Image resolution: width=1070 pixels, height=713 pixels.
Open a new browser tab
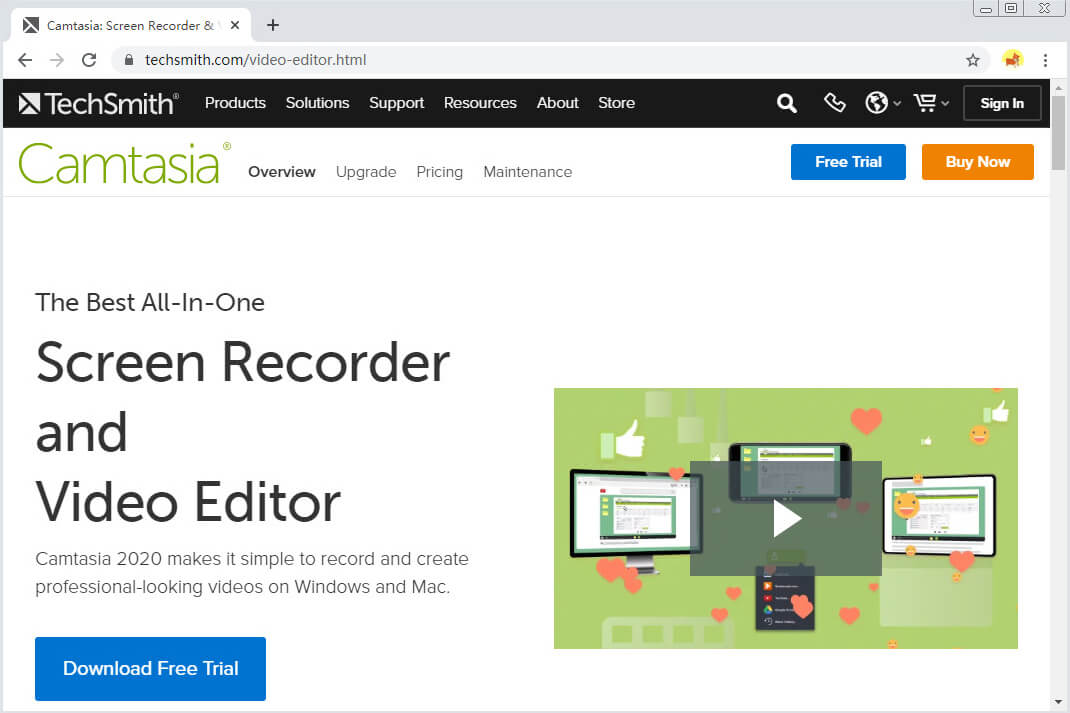click(273, 25)
